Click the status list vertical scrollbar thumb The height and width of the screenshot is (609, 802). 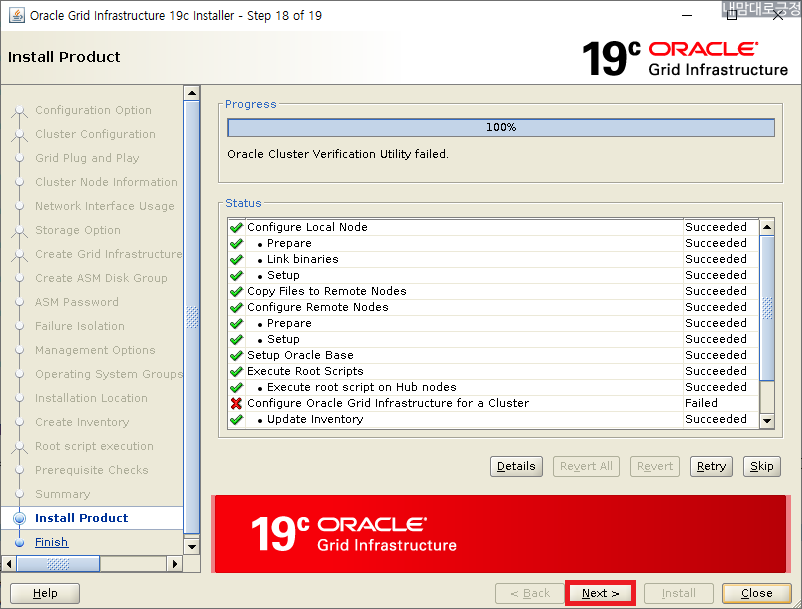[x=767, y=308]
